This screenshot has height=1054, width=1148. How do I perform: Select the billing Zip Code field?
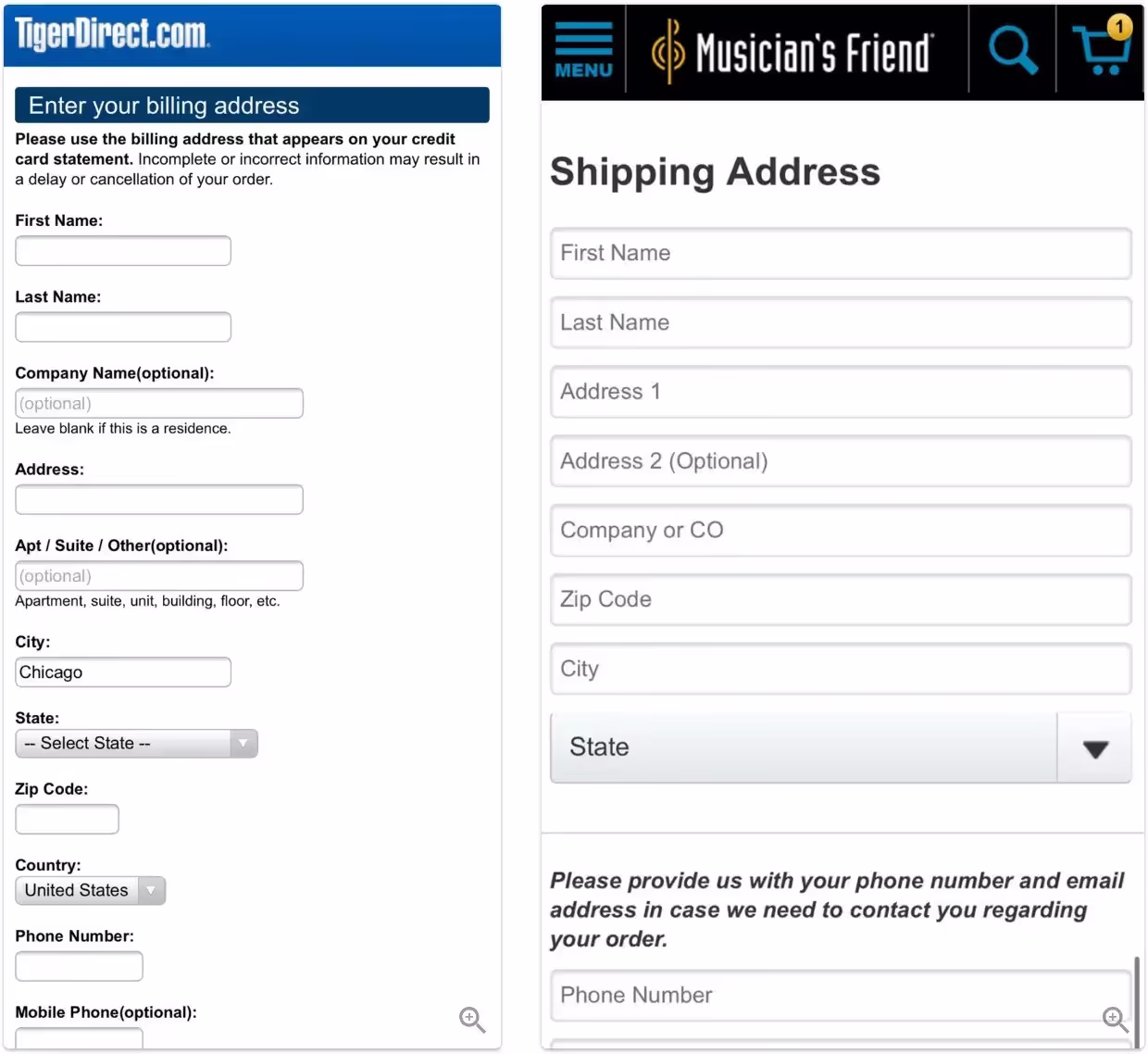click(67, 820)
